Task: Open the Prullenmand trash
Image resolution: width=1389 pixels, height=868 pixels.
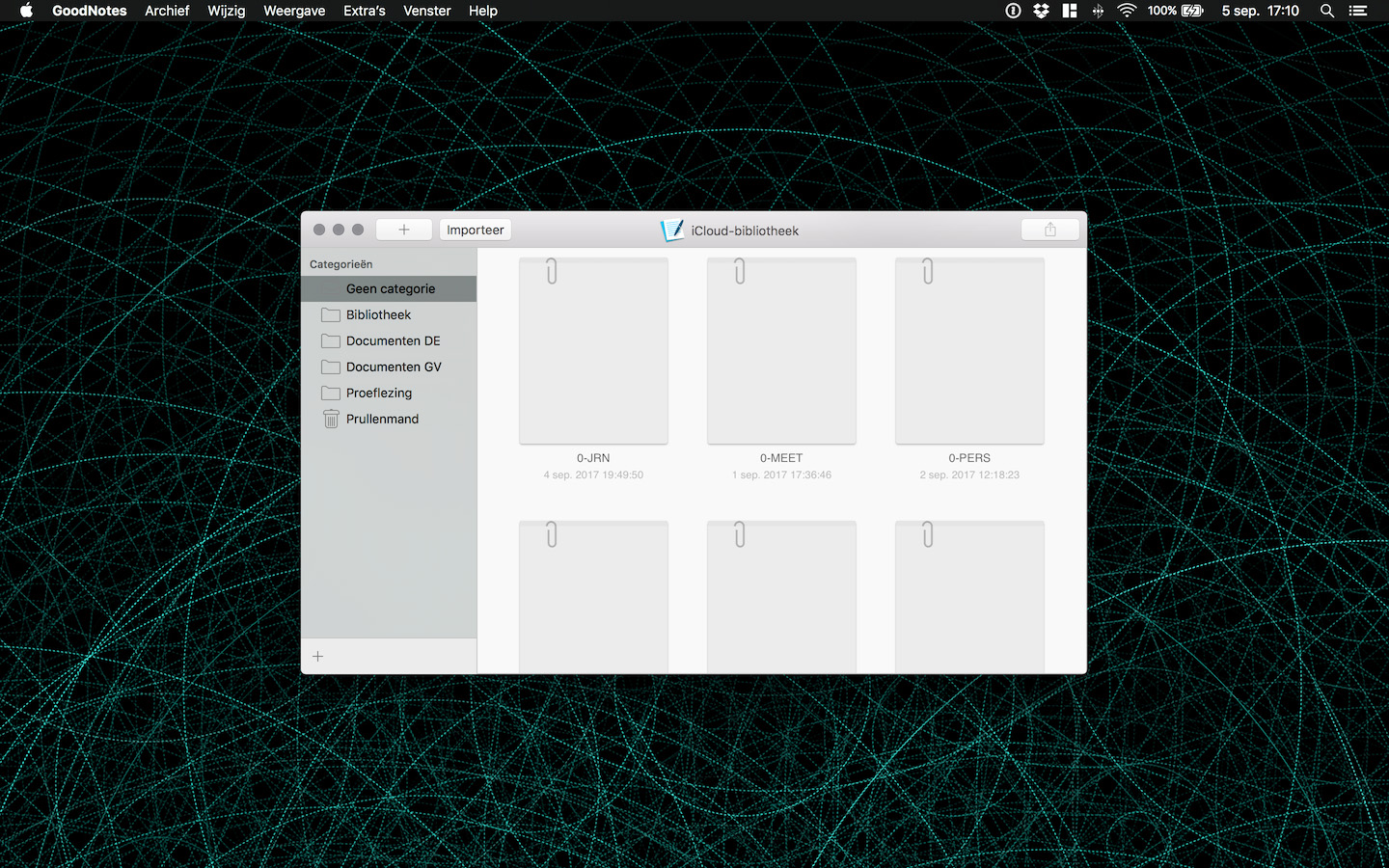Action: 389,419
